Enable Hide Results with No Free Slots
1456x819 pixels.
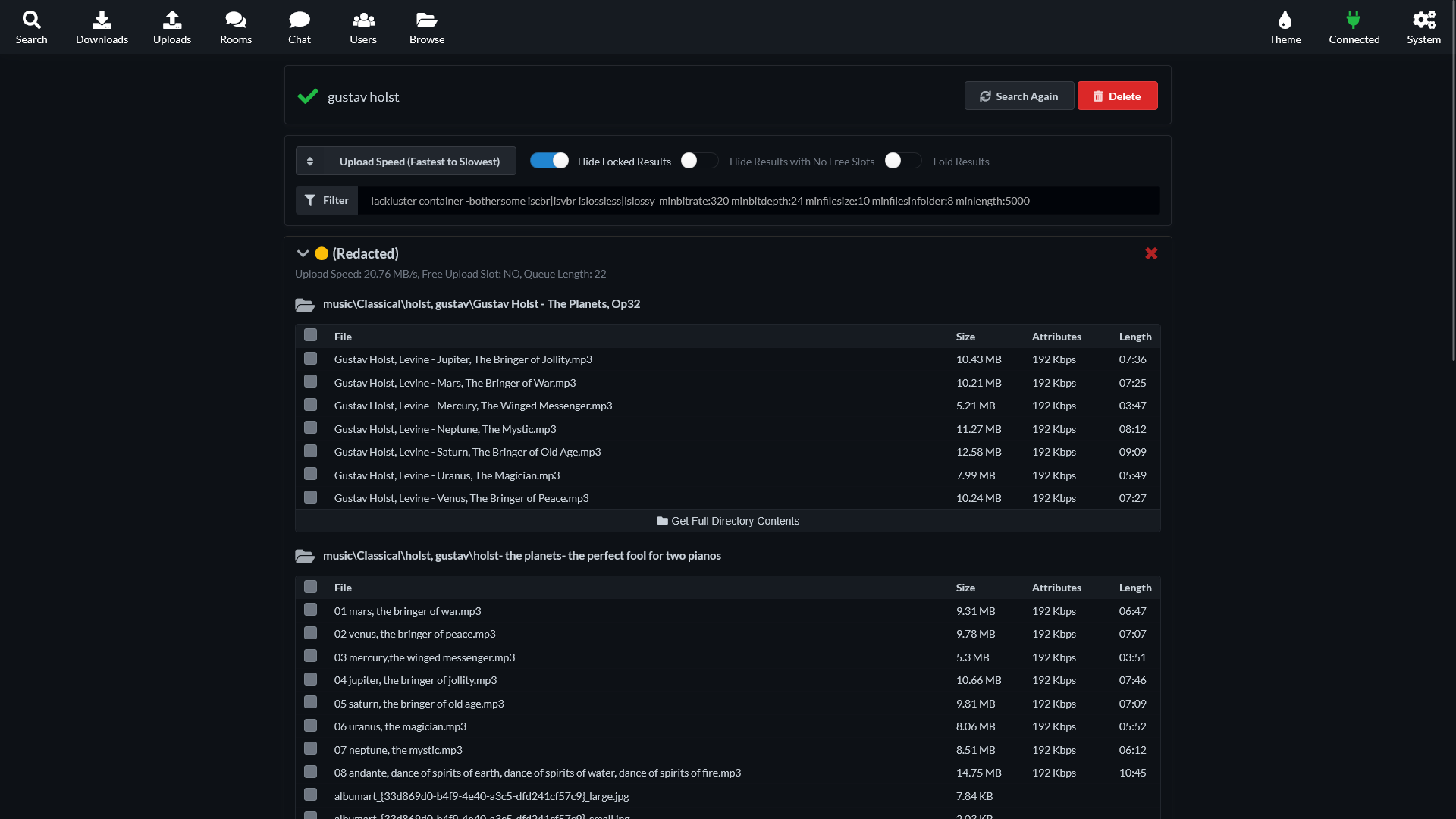699,161
